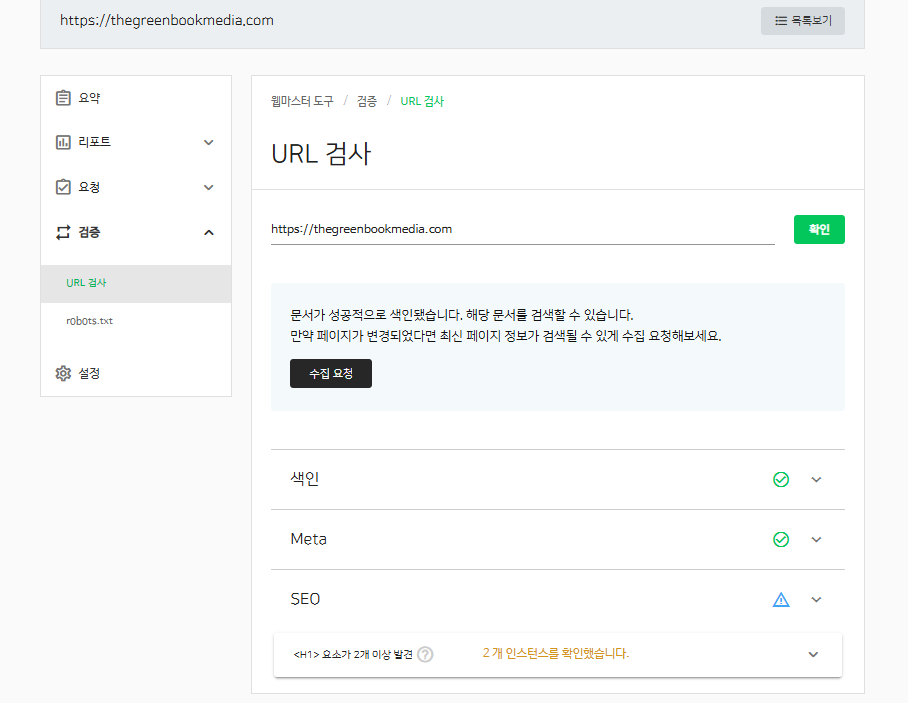Click the 목록보기 button
This screenshot has height=703, width=908.
tap(803, 21)
